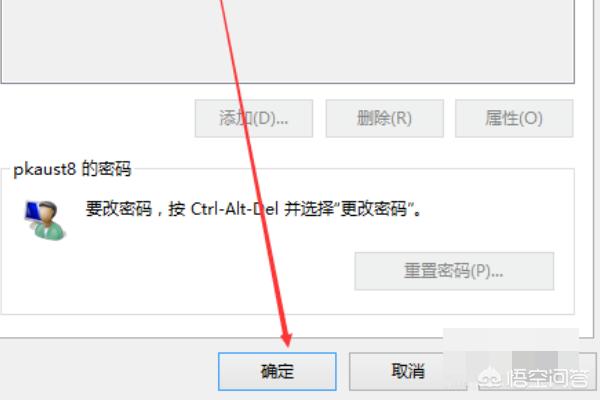Cancel the dialog with 取消

[x=408, y=371]
